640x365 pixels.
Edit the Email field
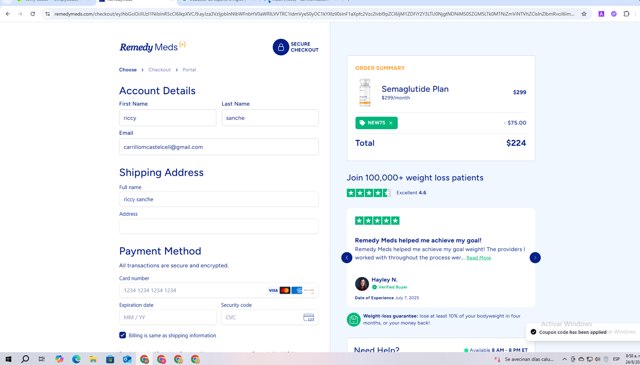click(219, 147)
